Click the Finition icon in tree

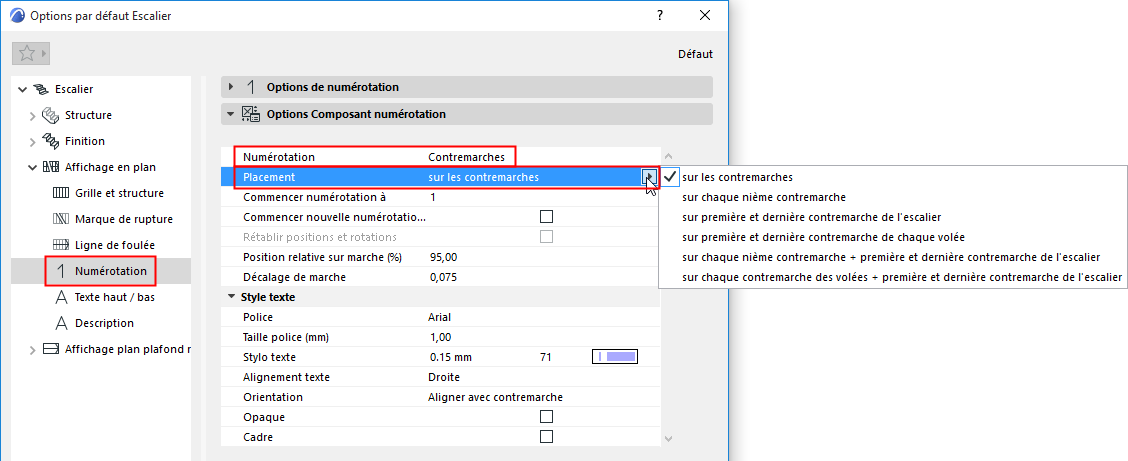point(51,141)
